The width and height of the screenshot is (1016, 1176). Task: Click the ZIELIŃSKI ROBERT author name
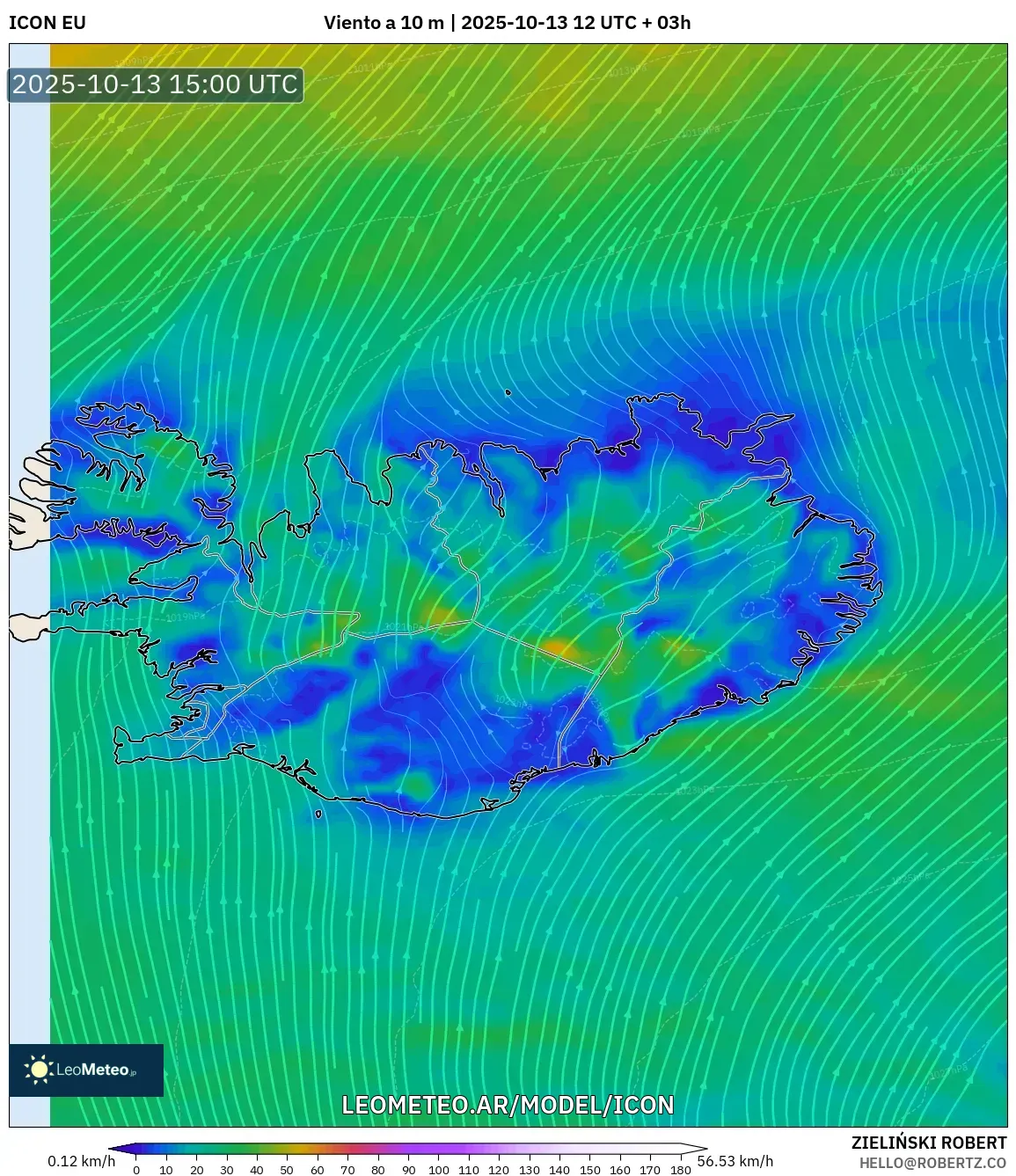coord(928,1143)
